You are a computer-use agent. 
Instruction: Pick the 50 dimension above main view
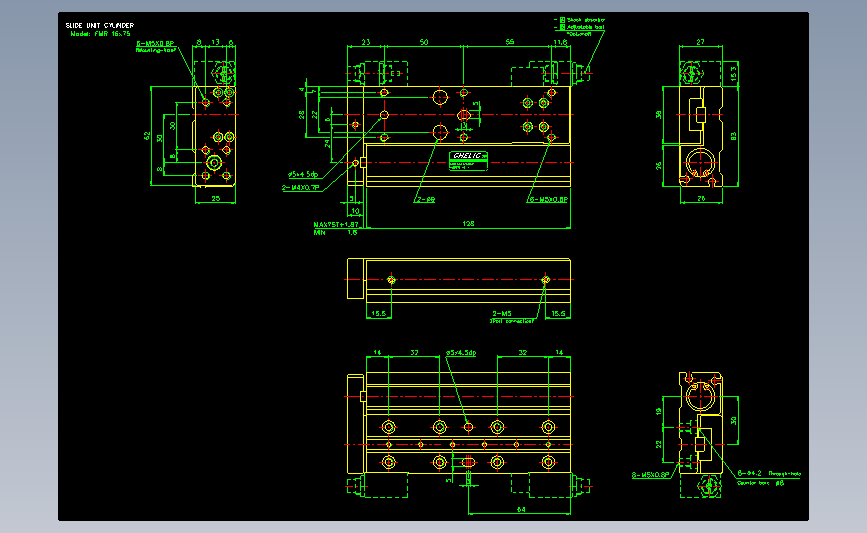424,42
